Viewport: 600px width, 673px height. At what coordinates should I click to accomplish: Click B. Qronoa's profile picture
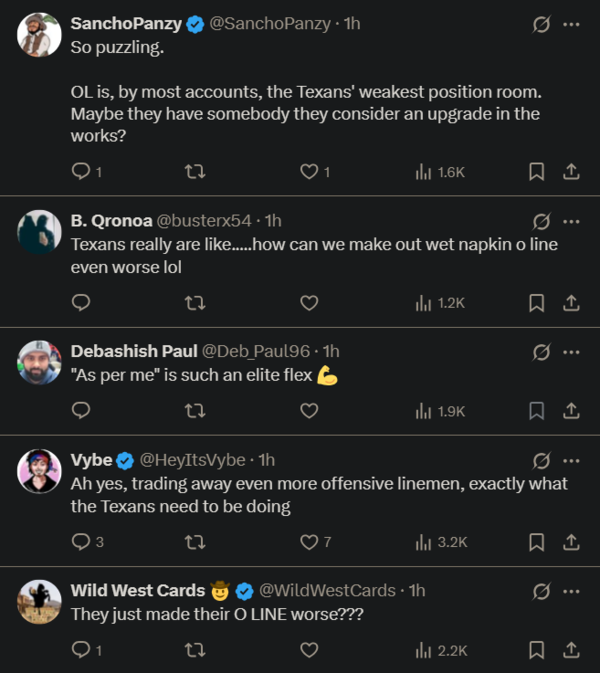40,232
